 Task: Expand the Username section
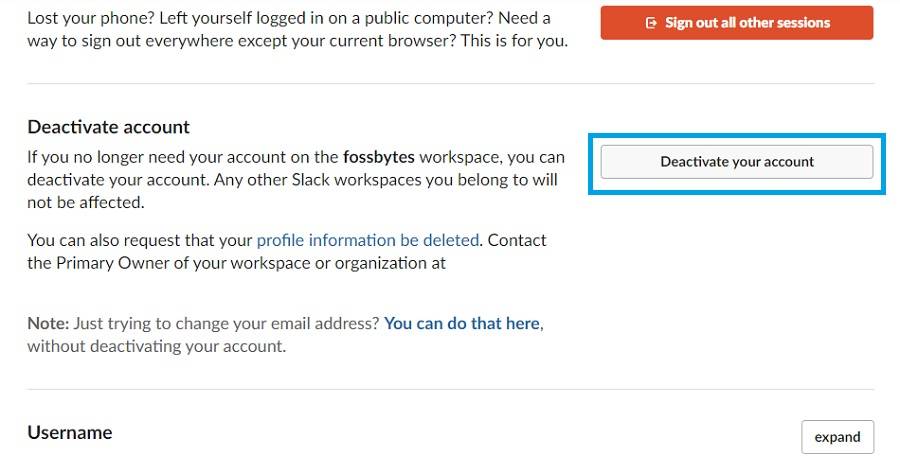pos(837,437)
